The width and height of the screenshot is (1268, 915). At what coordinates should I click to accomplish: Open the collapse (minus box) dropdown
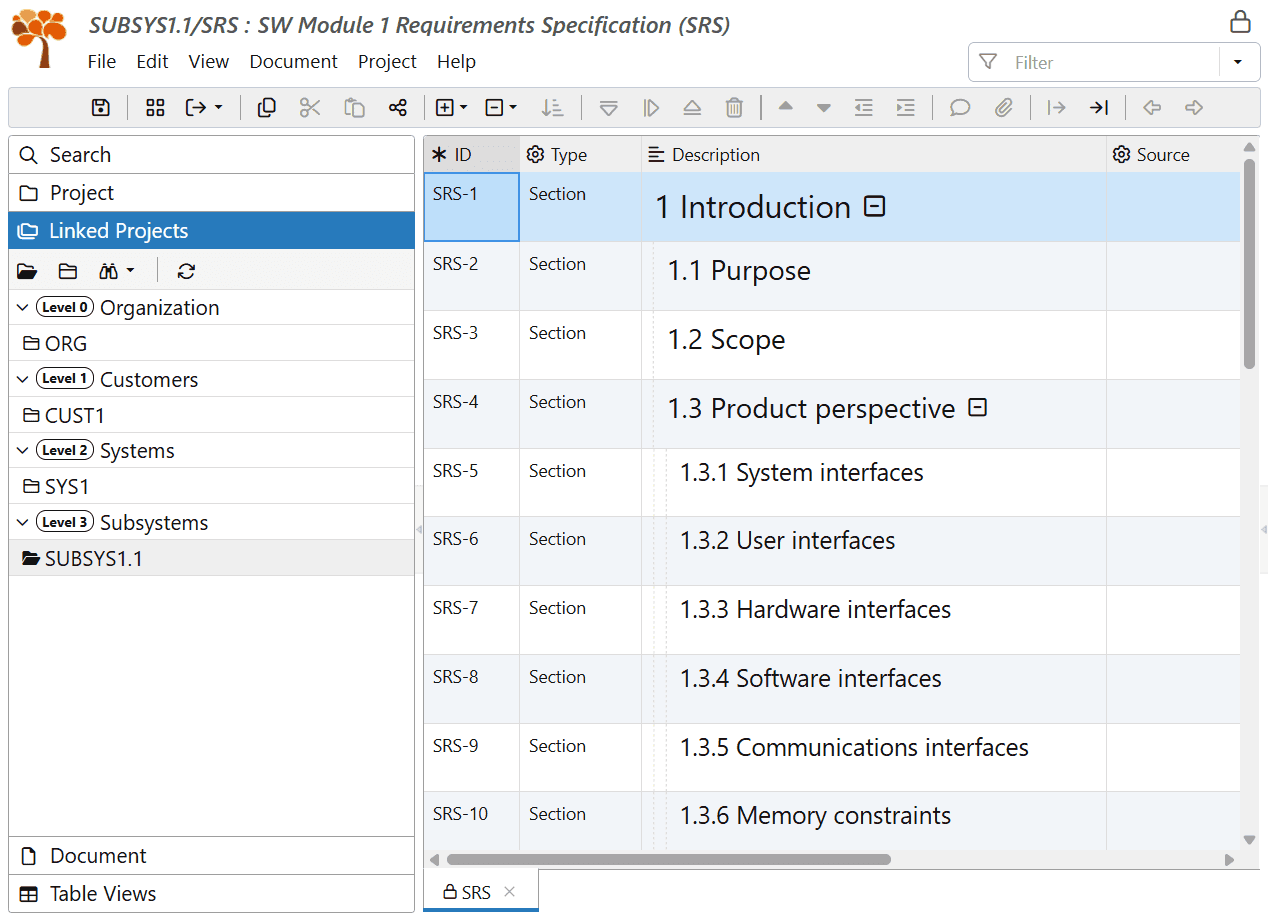coord(501,108)
